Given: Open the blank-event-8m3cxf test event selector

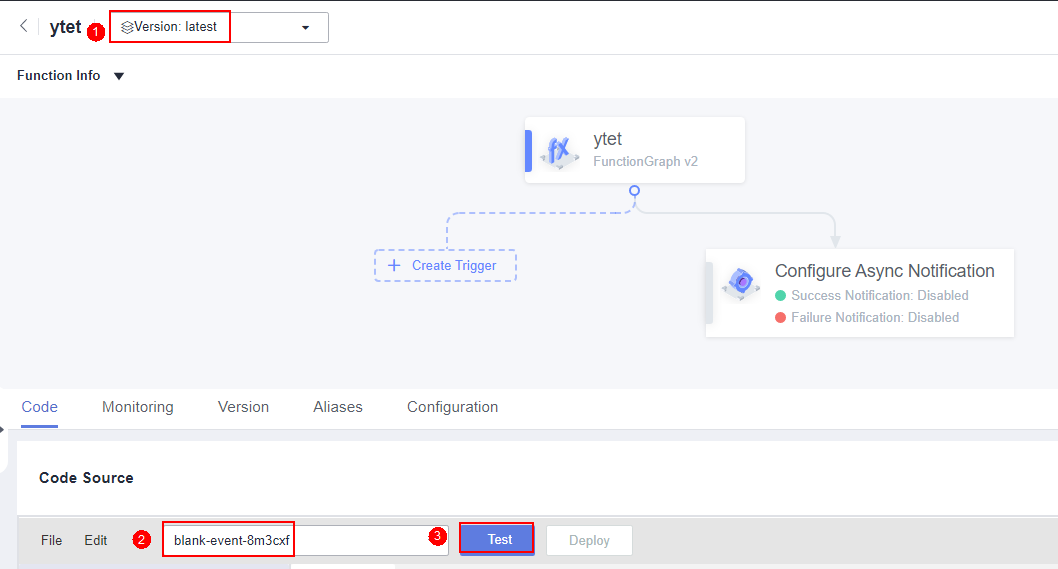Looking at the screenshot, I should [306, 541].
